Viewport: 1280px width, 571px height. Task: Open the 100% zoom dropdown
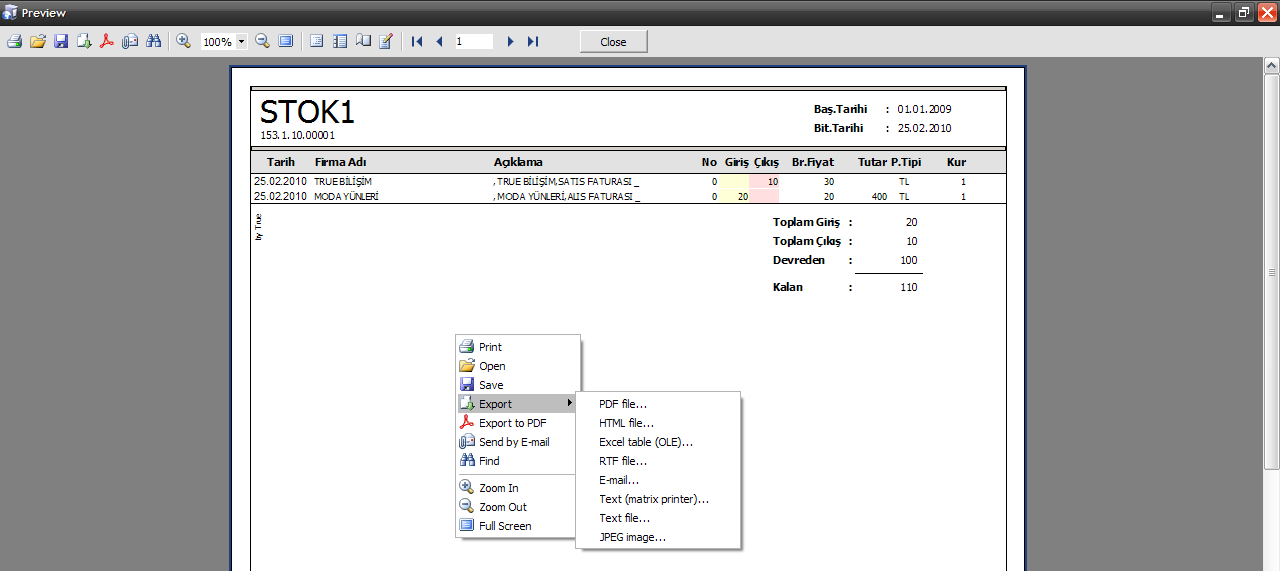pos(242,42)
